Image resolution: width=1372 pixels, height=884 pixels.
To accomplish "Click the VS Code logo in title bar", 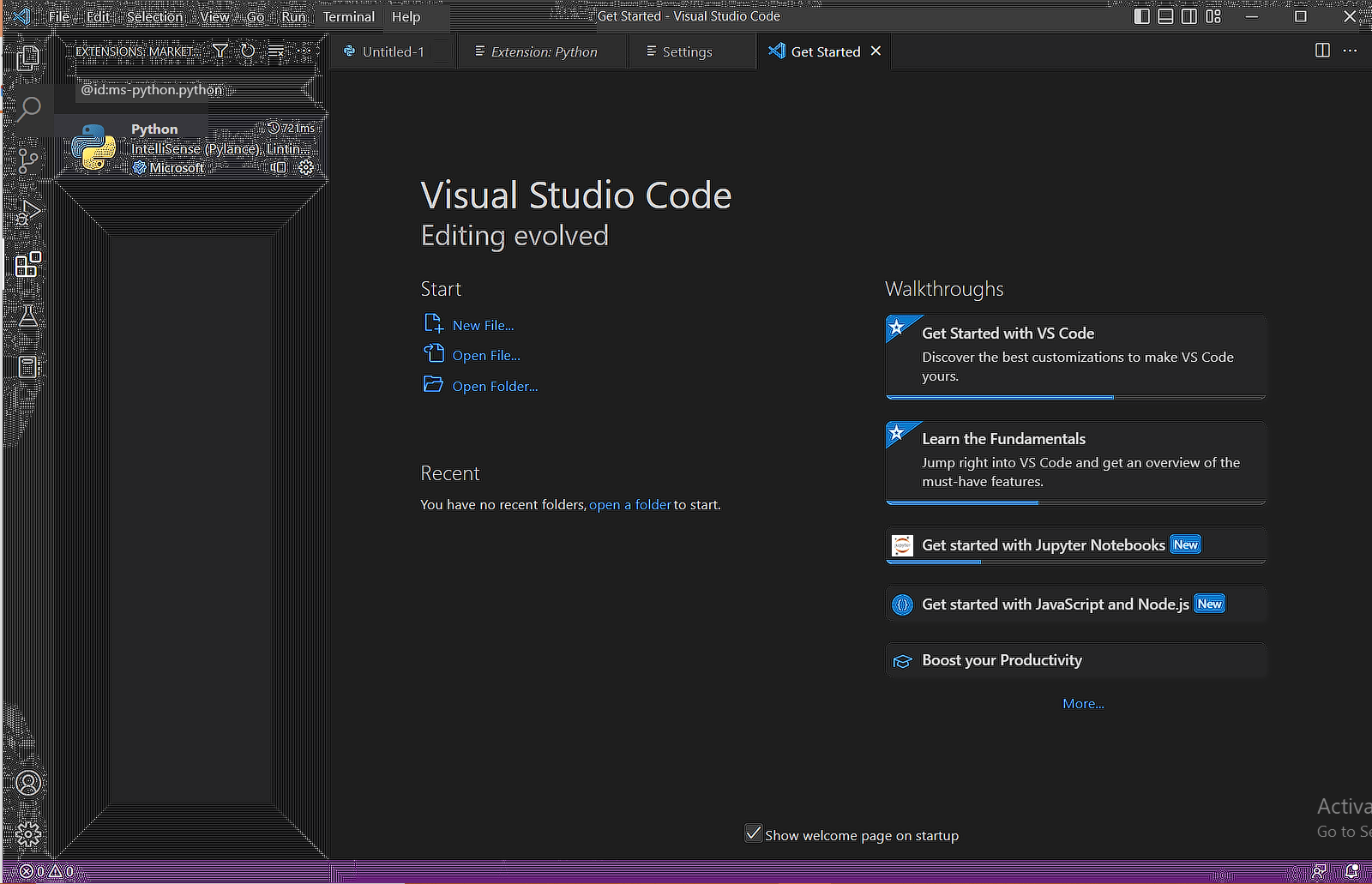I will pyautogui.click(x=22, y=16).
